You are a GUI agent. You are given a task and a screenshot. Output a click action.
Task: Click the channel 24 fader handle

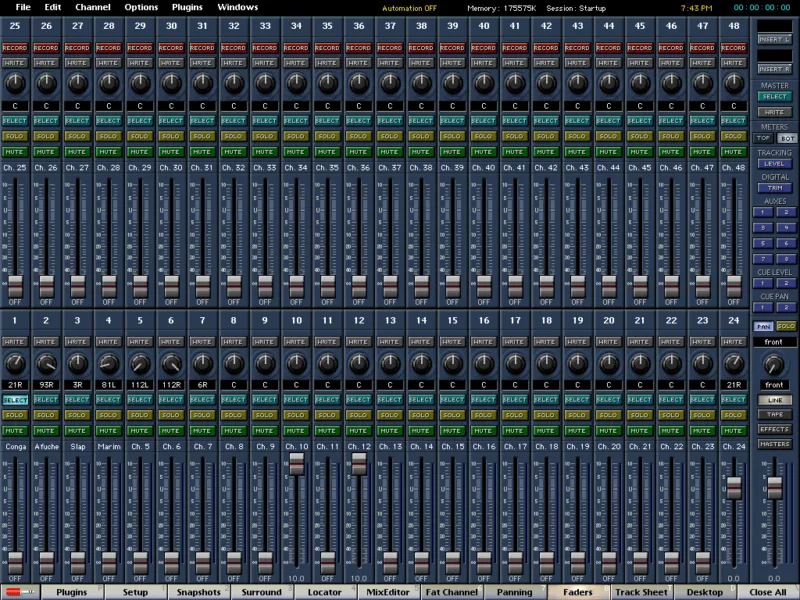pos(734,488)
